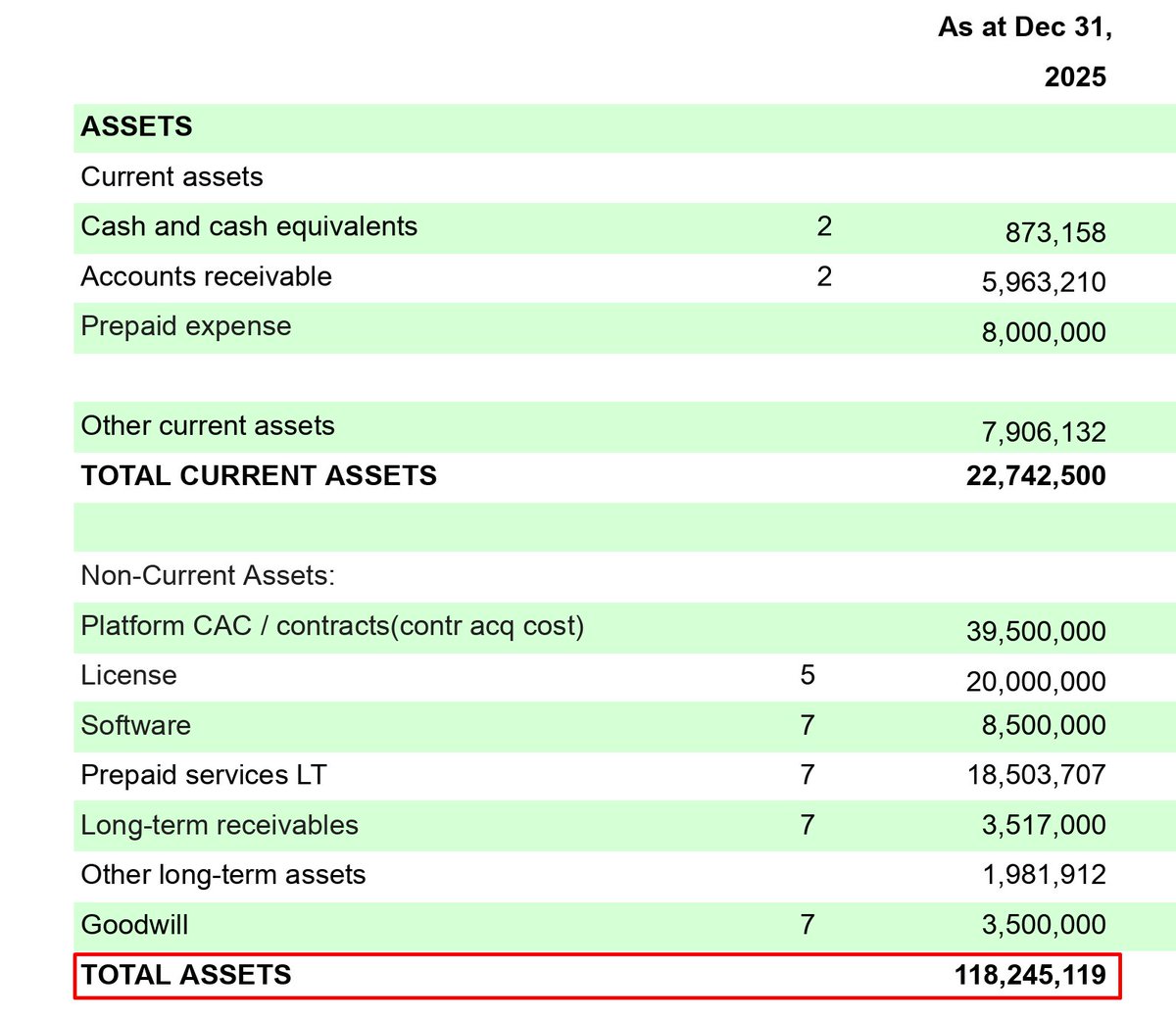Viewport: 1176px width, 1019px height.
Task: Select the 'Prepaid services LT' label
Action: pyautogui.click(x=203, y=775)
